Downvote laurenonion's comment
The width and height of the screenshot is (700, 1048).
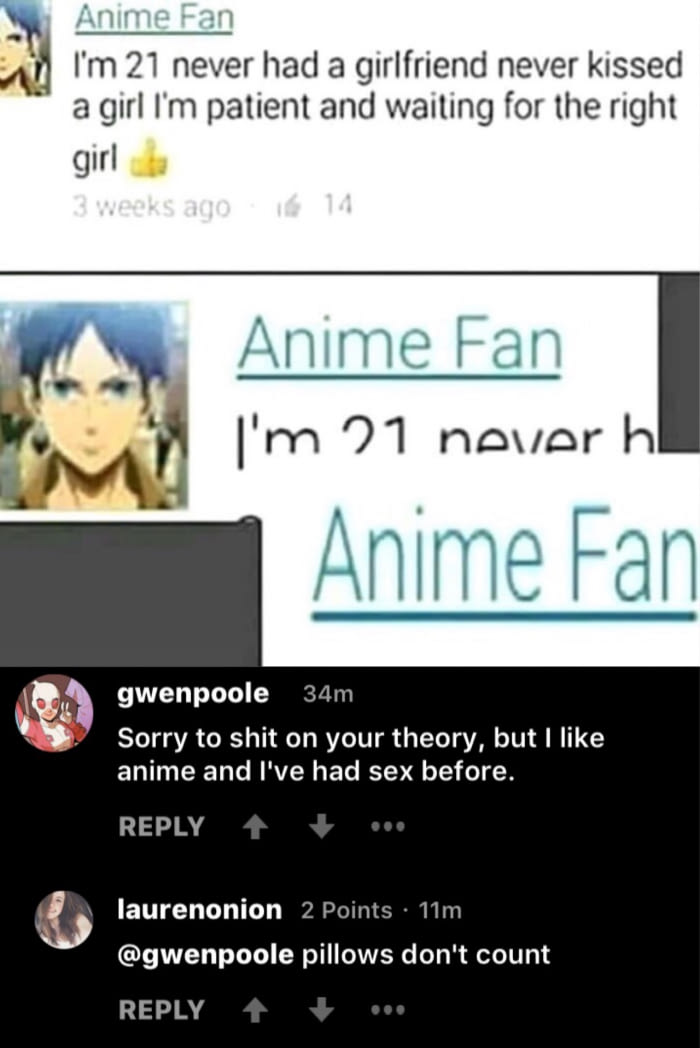pyautogui.click(x=321, y=1009)
